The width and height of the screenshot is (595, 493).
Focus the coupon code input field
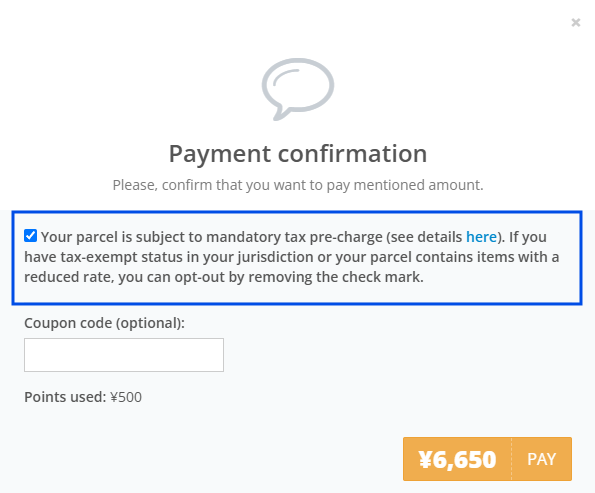tap(124, 355)
